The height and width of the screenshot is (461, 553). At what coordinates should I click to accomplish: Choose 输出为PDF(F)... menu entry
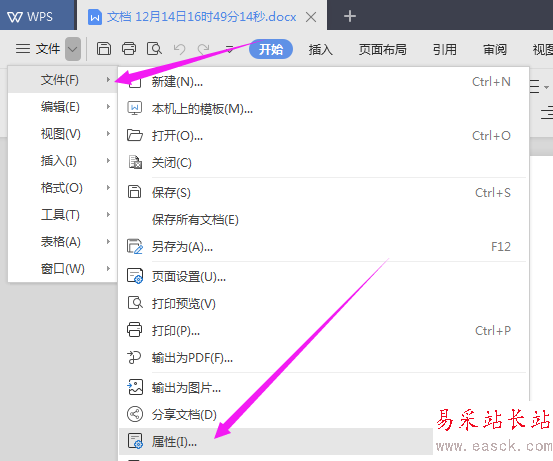[x=324, y=358]
